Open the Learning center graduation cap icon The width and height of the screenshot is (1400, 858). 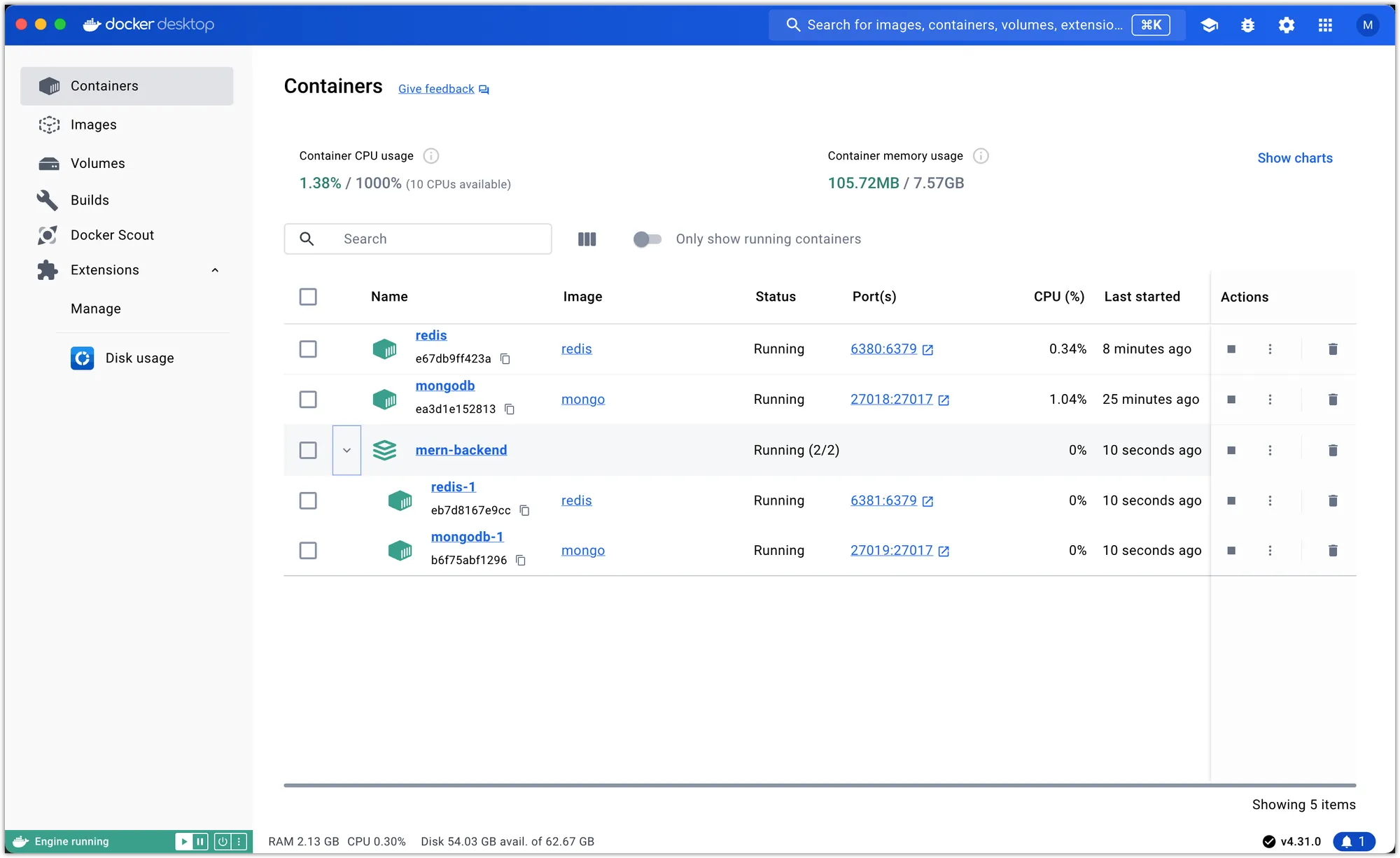tap(1209, 25)
